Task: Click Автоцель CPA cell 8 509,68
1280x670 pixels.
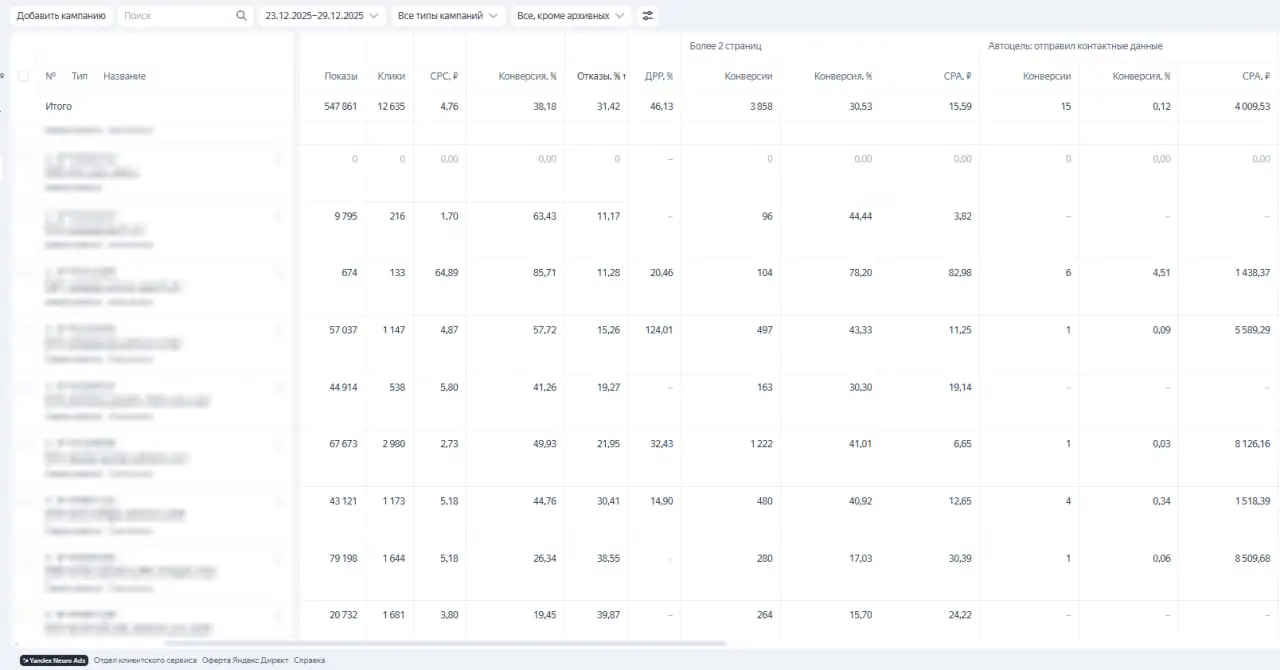Action: point(1252,558)
